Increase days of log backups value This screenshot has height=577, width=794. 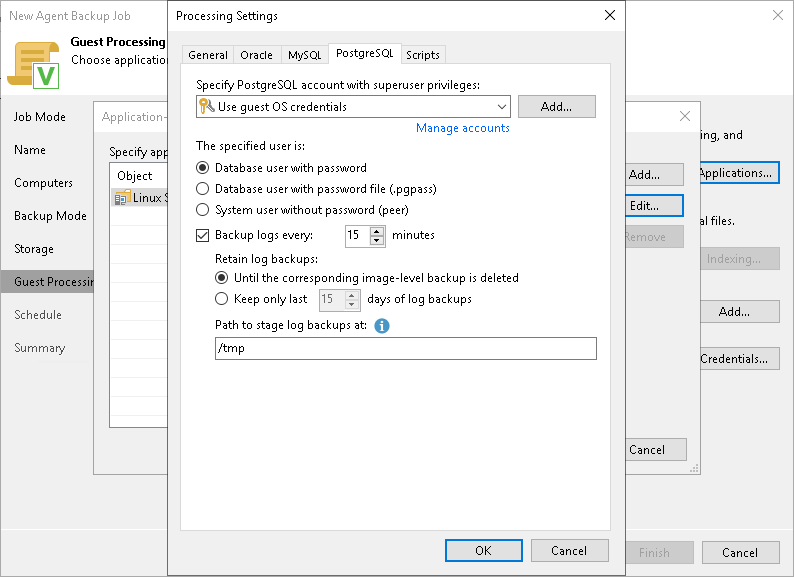[x=352, y=295]
